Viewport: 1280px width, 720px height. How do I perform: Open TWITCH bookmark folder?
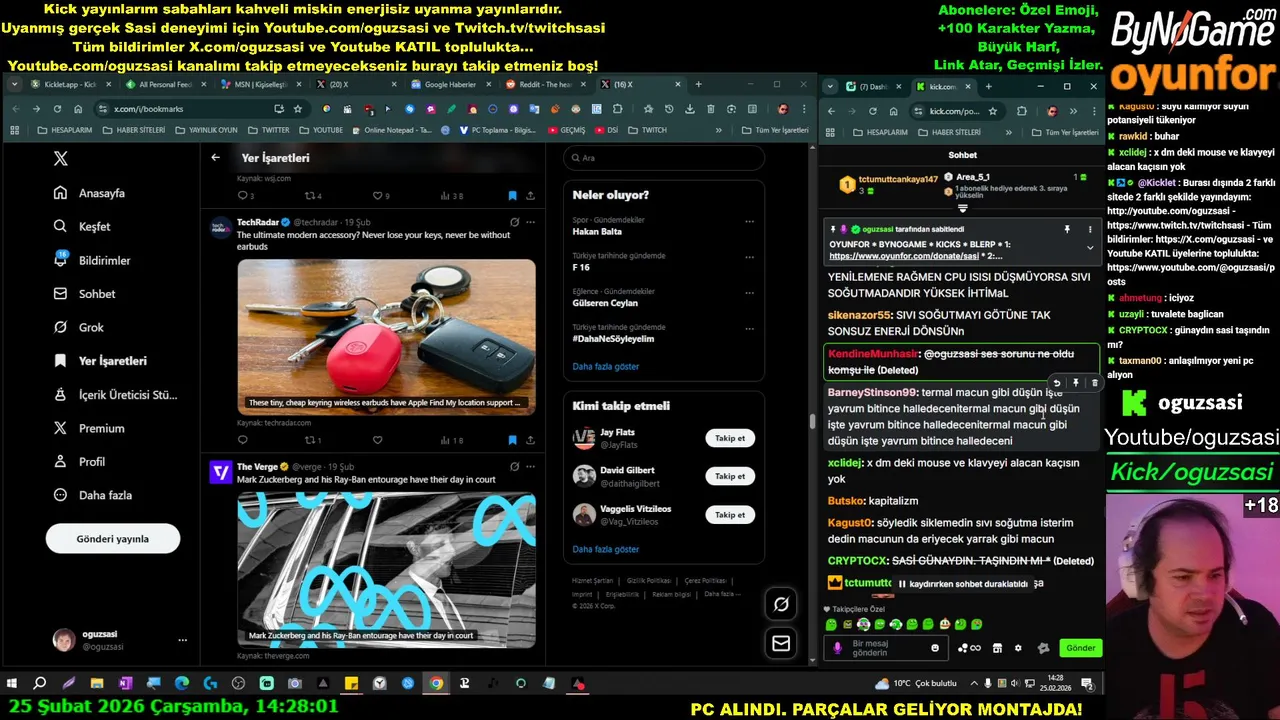pos(648,130)
